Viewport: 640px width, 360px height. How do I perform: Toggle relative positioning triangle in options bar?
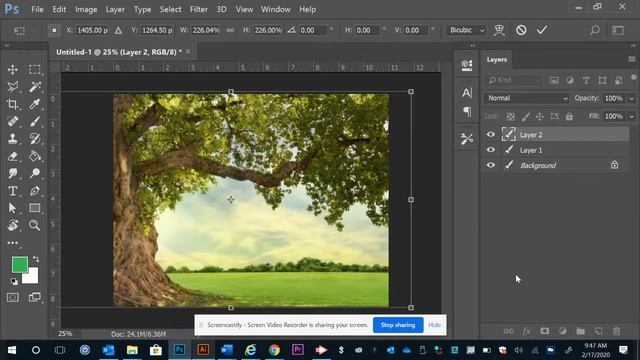[118, 30]
